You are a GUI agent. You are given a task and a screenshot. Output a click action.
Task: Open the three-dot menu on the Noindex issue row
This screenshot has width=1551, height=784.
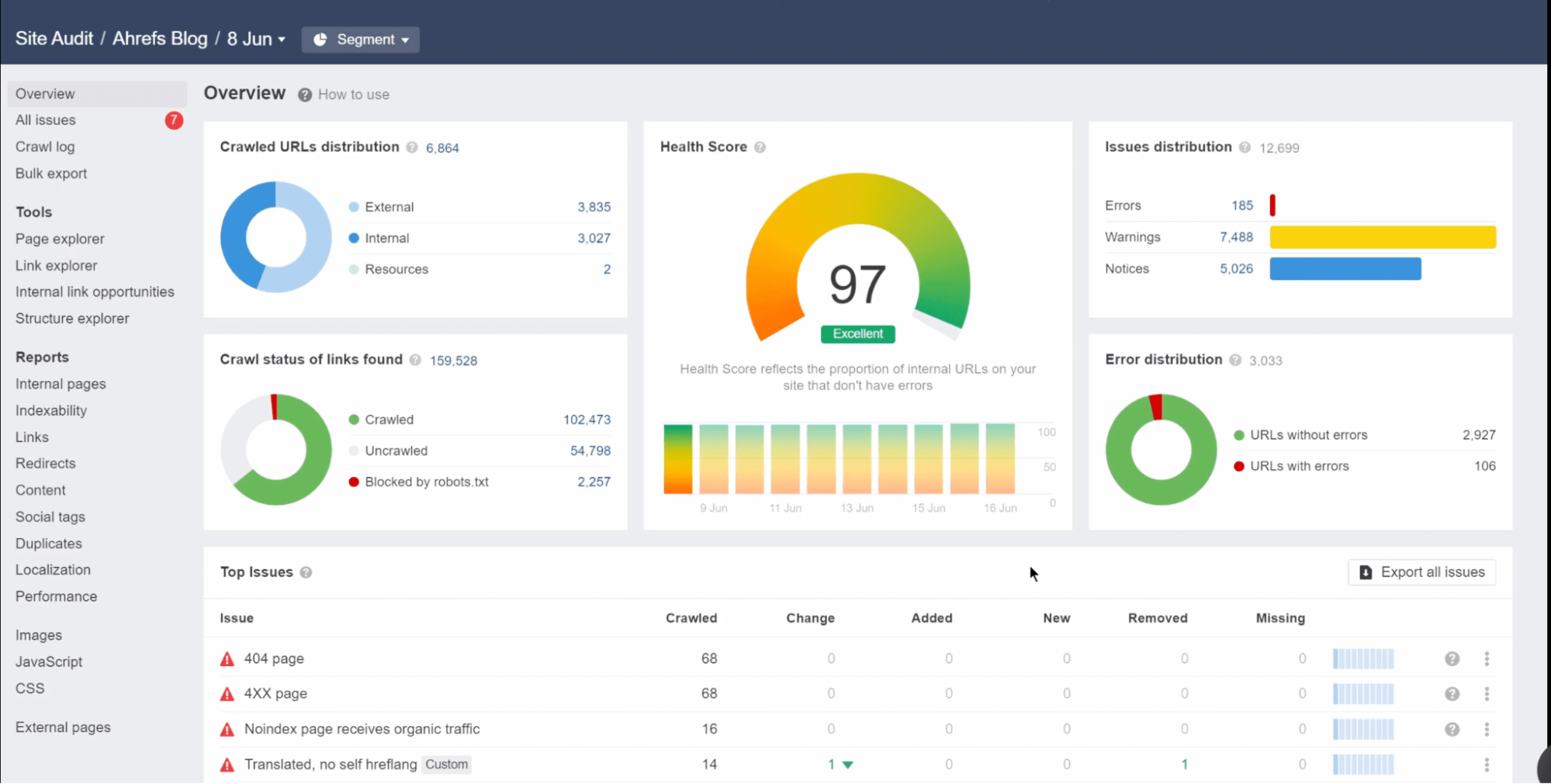pyautogui.click(x=1487, y=729)
